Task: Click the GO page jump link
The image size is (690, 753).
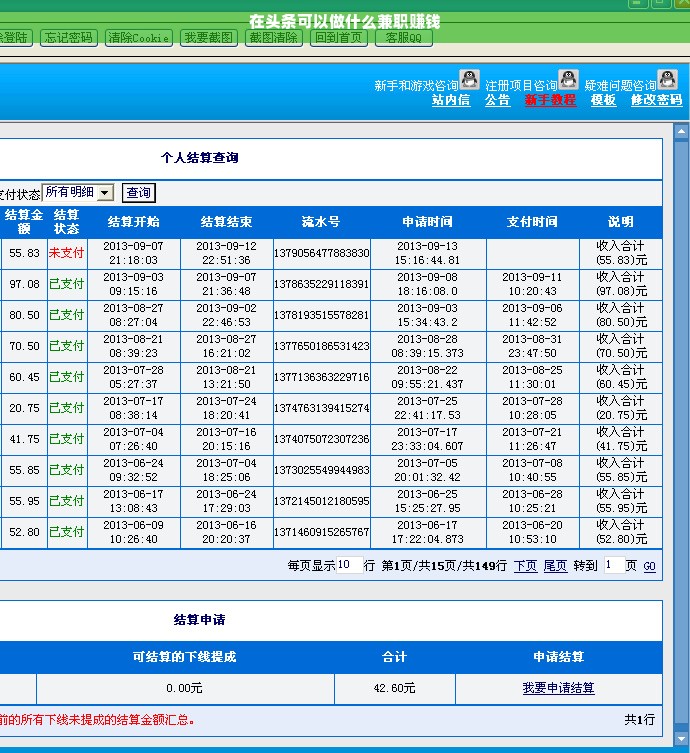Action: pos(649,566)
